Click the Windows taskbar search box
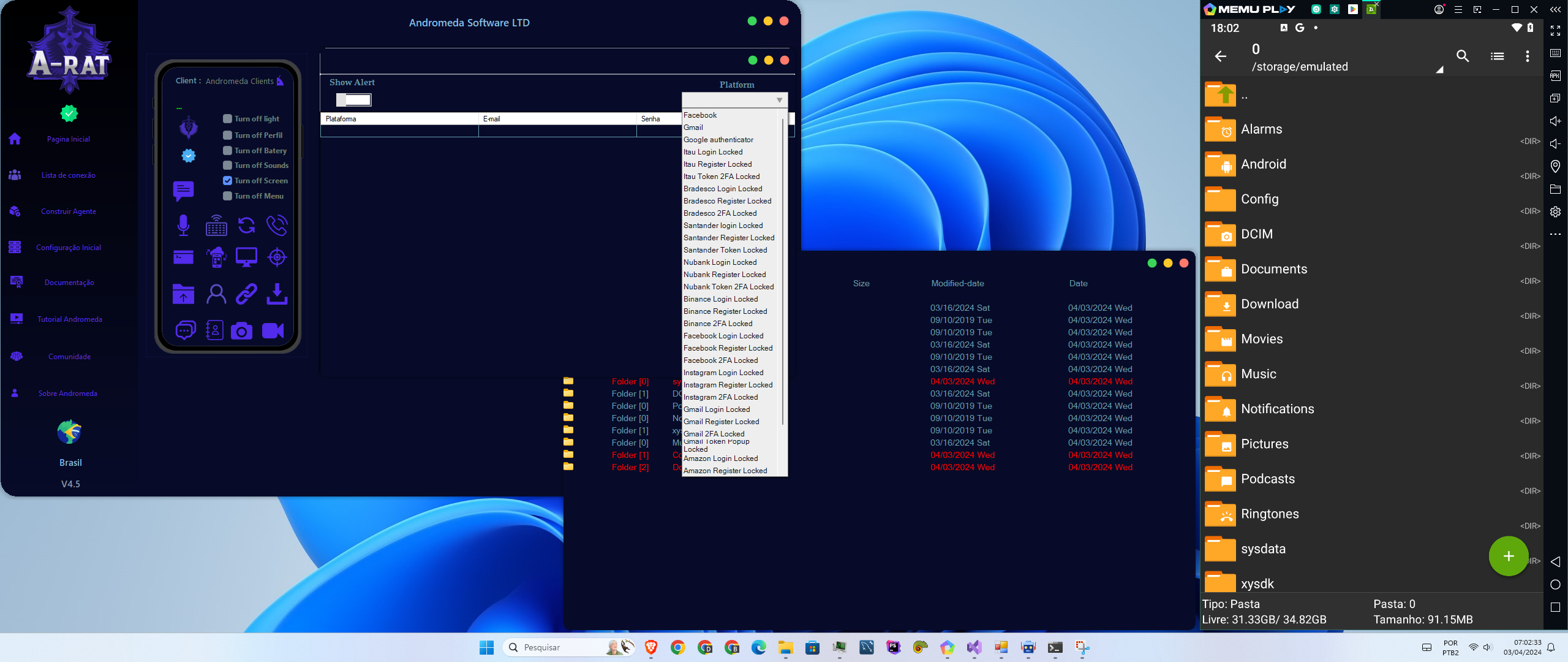The image size is (1568, 662). coord(569,647)
